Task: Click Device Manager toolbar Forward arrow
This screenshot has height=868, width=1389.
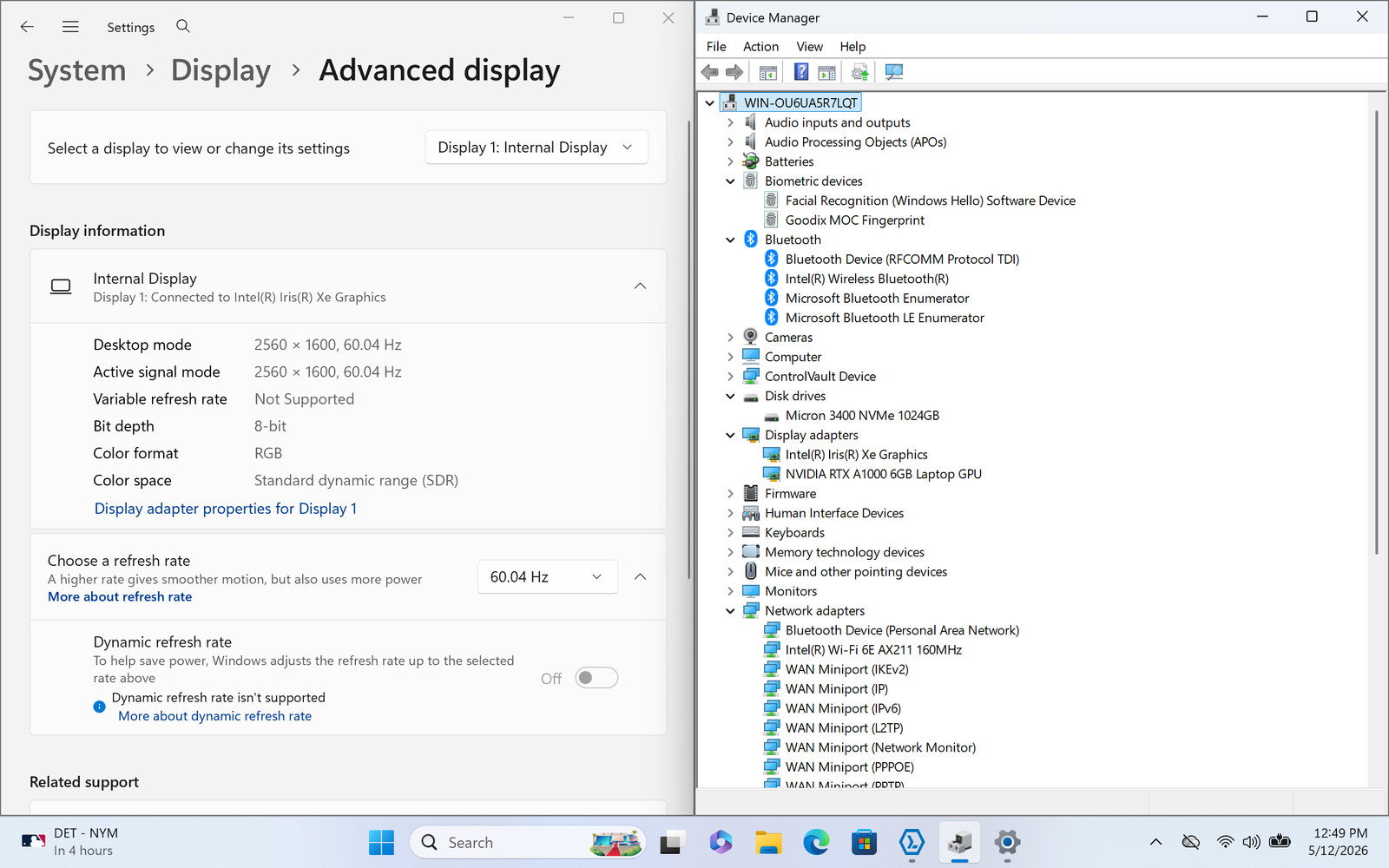Action: (734, 72)
